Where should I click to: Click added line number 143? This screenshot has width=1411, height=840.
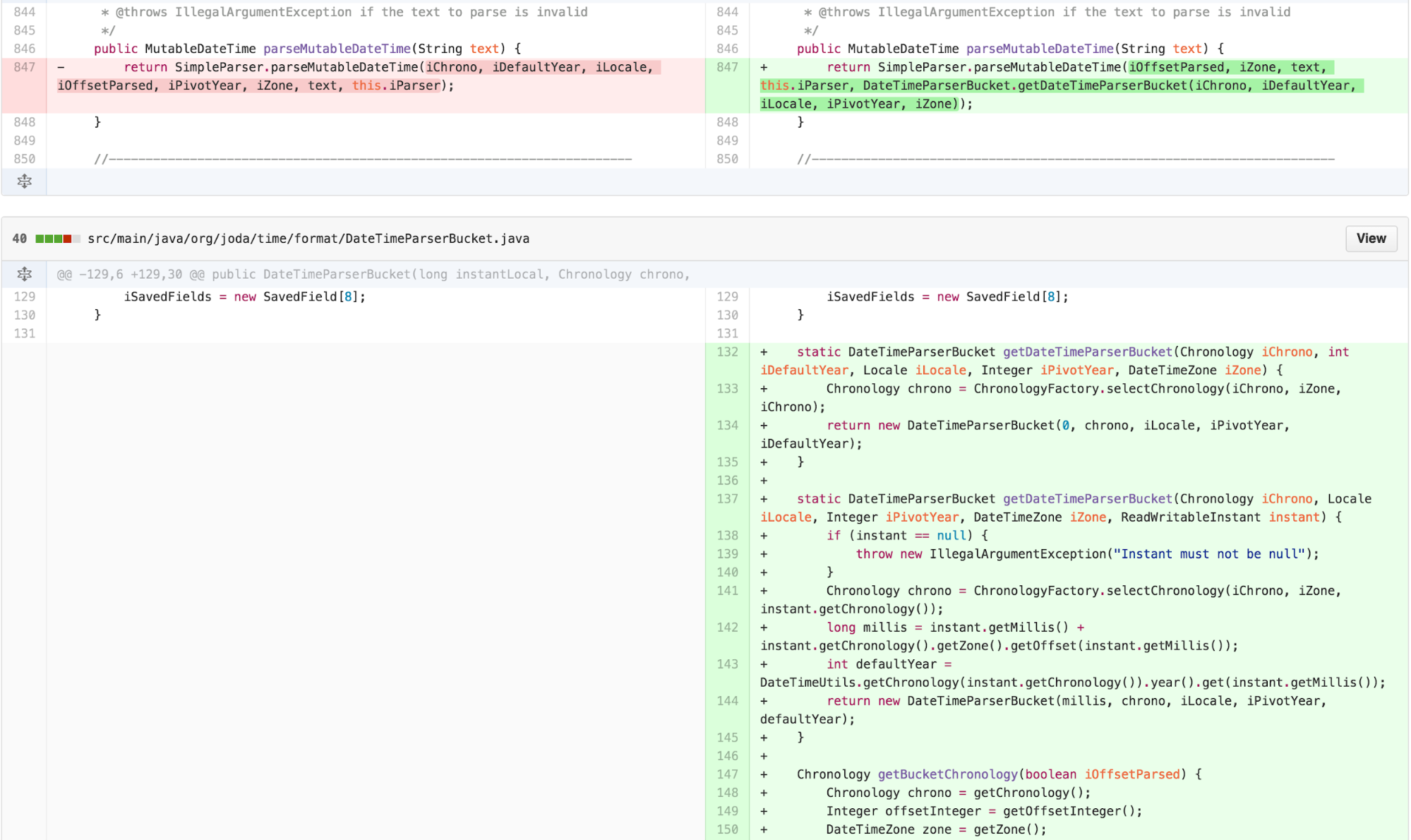727,664
